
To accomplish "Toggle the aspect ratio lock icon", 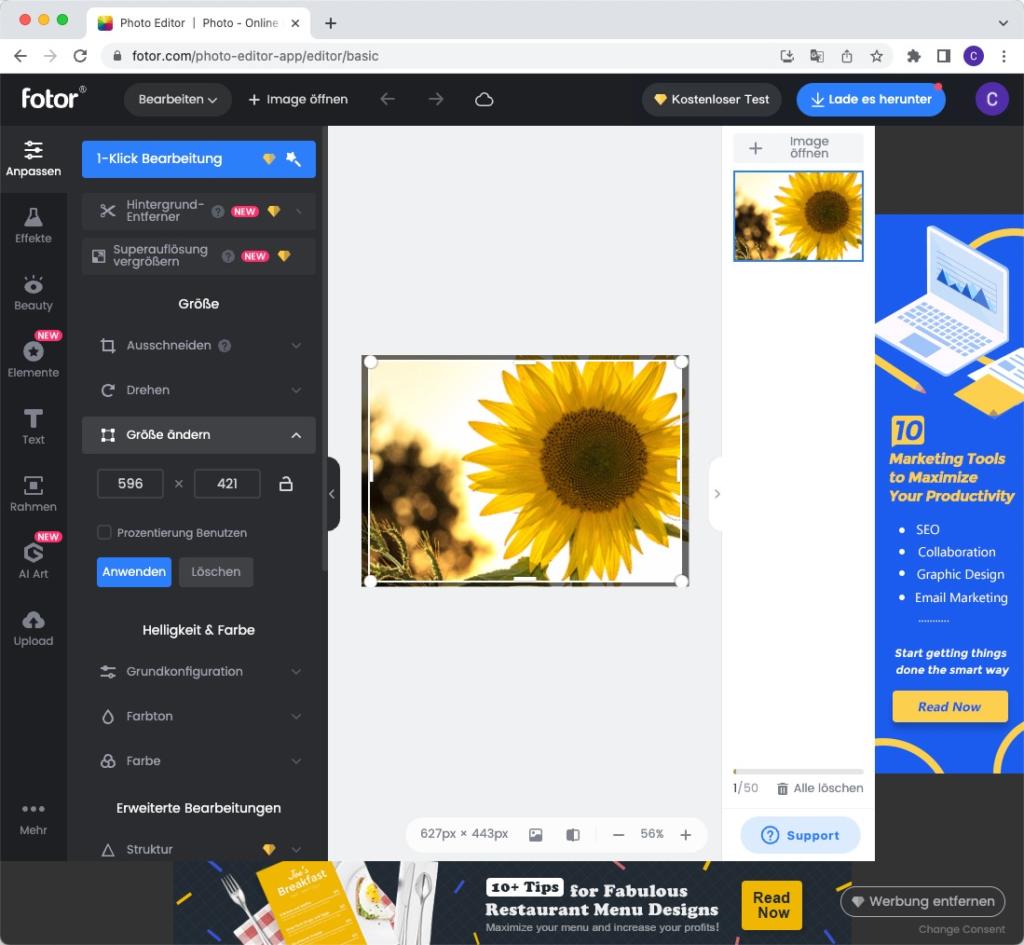I will pos(286,484).
